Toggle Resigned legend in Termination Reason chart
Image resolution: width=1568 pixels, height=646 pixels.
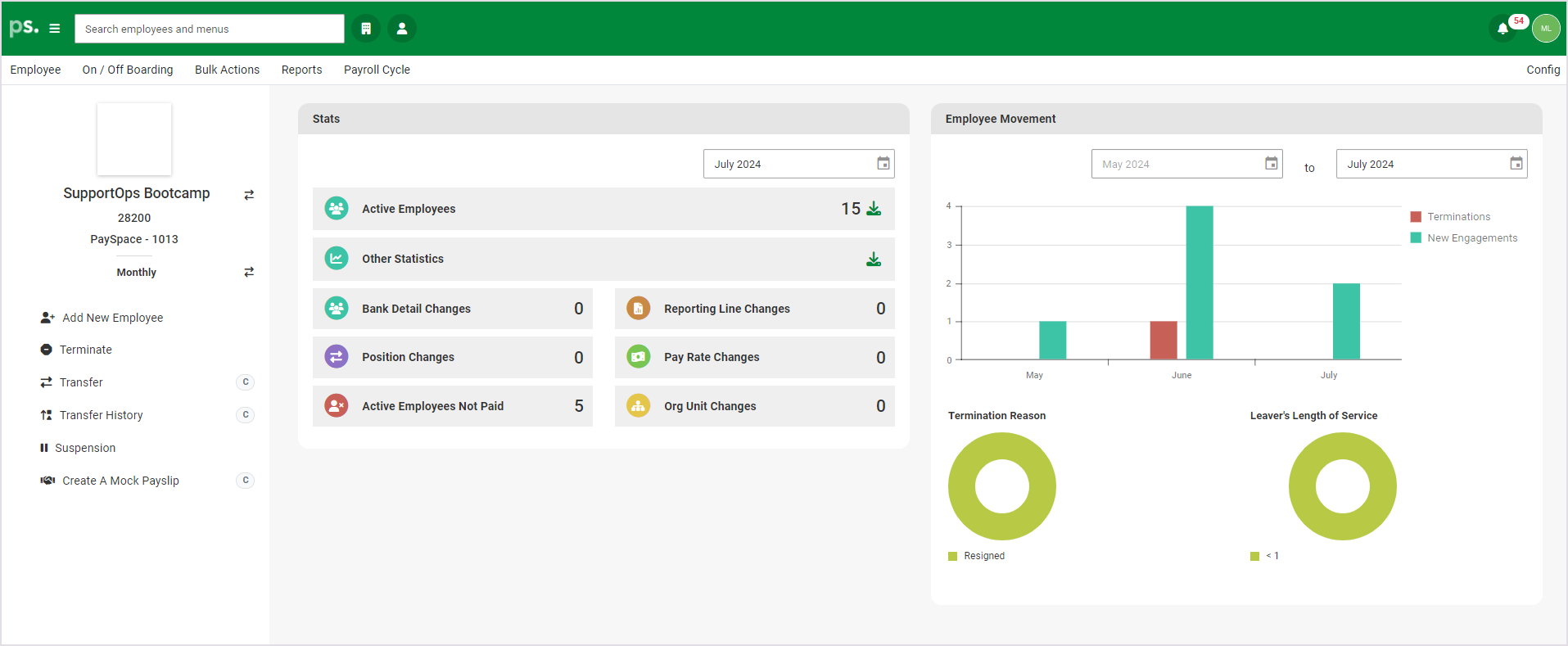point(983,556)
